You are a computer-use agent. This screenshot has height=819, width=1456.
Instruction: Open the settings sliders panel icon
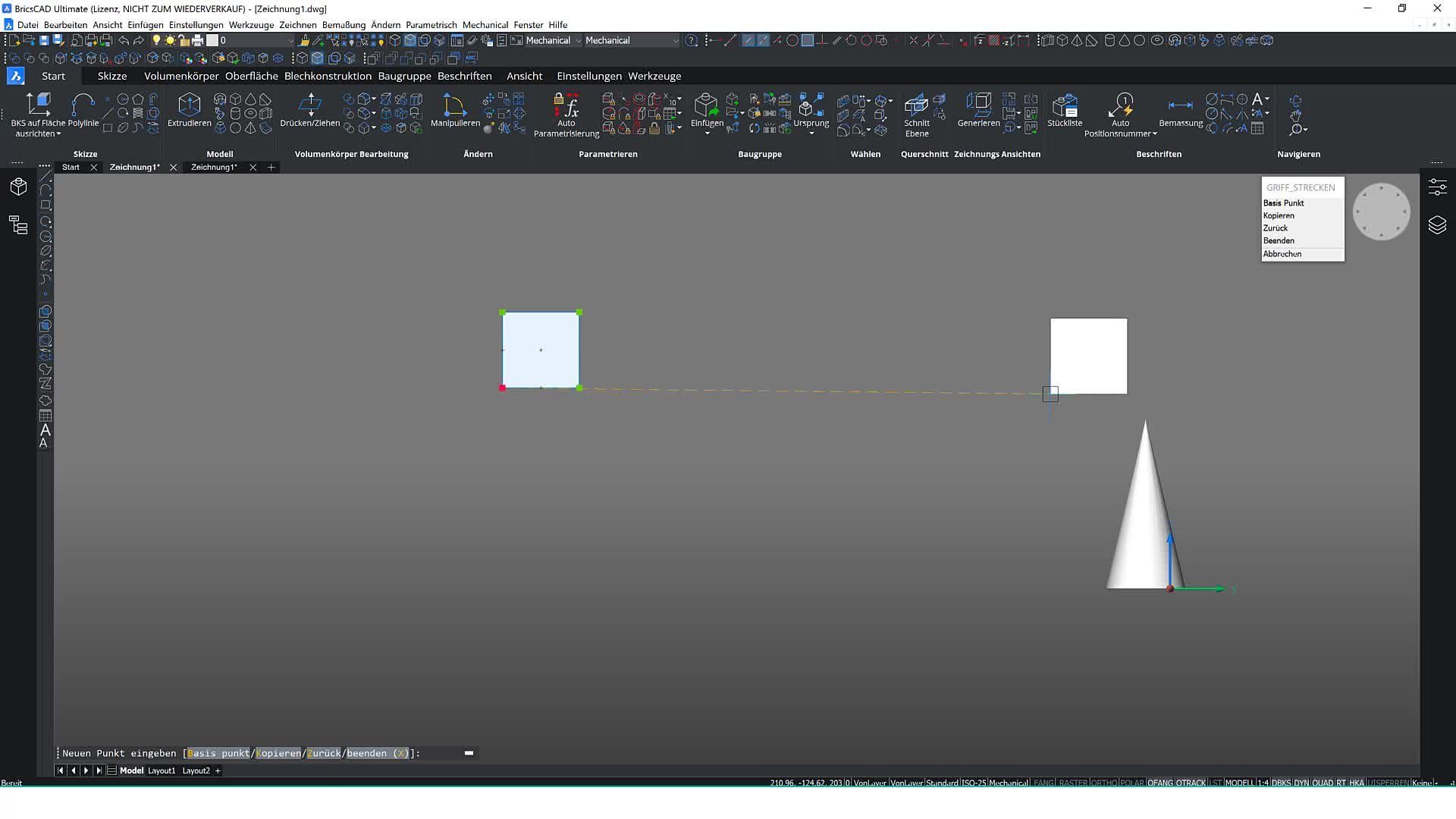[1437, 187]
